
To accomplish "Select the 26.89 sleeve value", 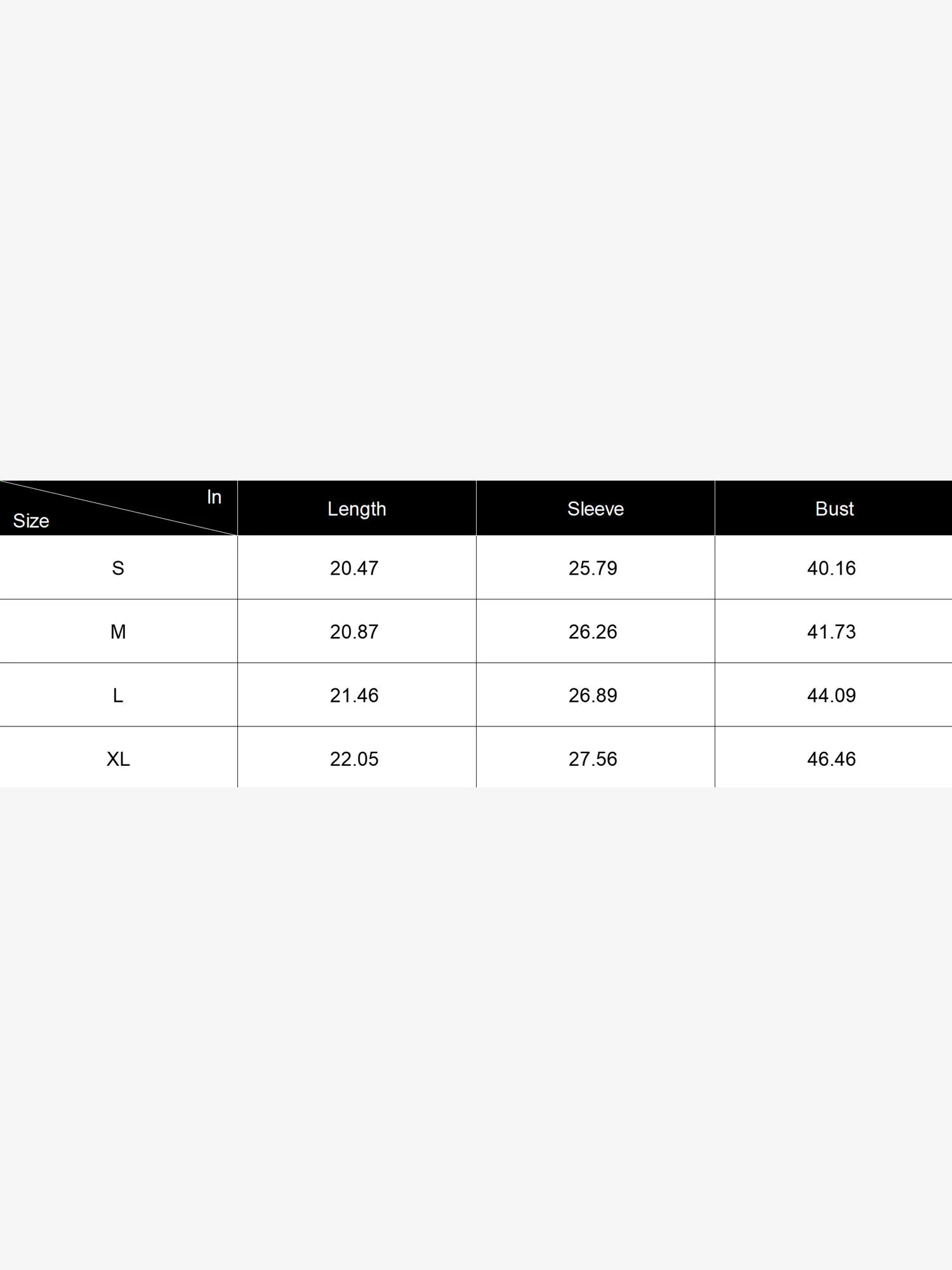I will (593, 695).
